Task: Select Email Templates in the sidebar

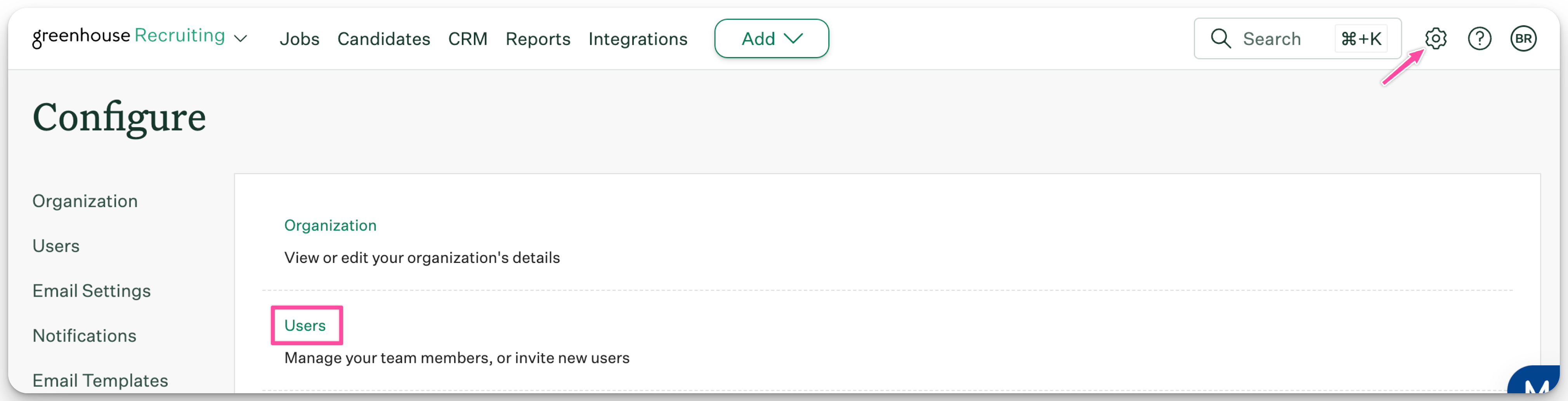Action: (100, 380)
